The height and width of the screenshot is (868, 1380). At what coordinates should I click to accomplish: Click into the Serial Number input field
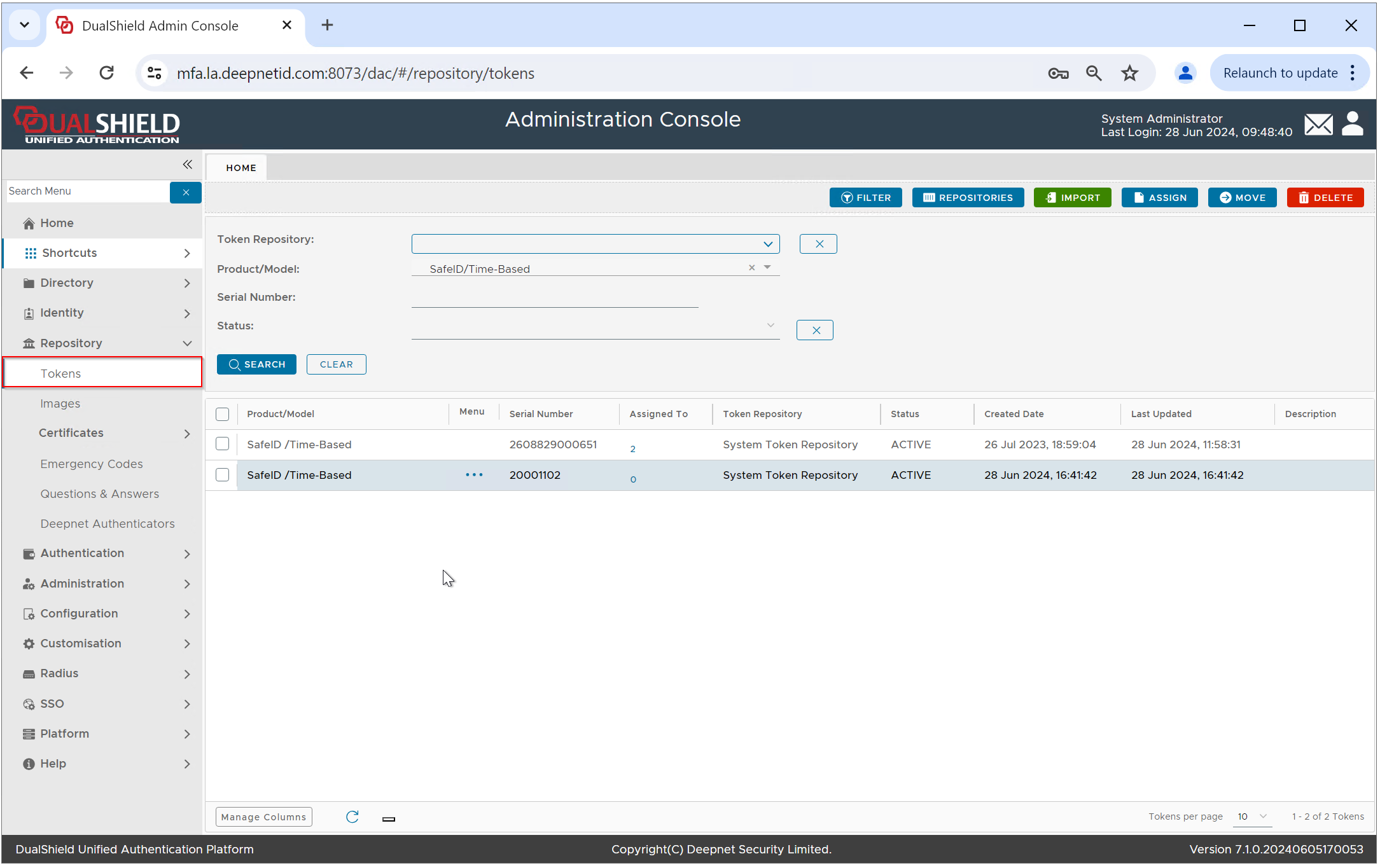tap(554, 298)
